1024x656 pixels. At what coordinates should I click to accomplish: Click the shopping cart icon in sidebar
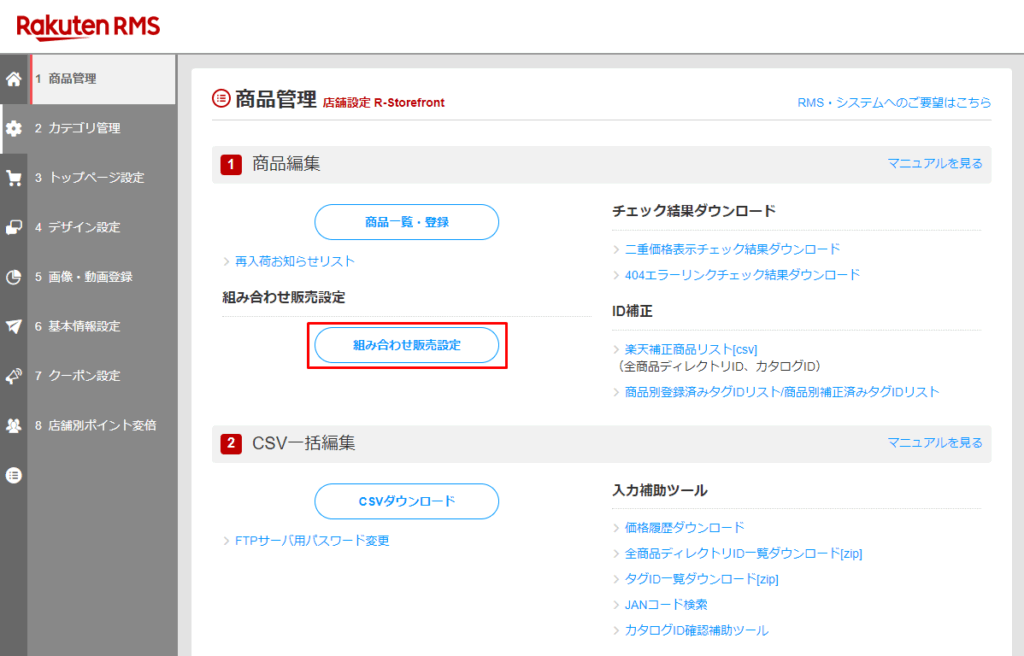tap(14, 178)
